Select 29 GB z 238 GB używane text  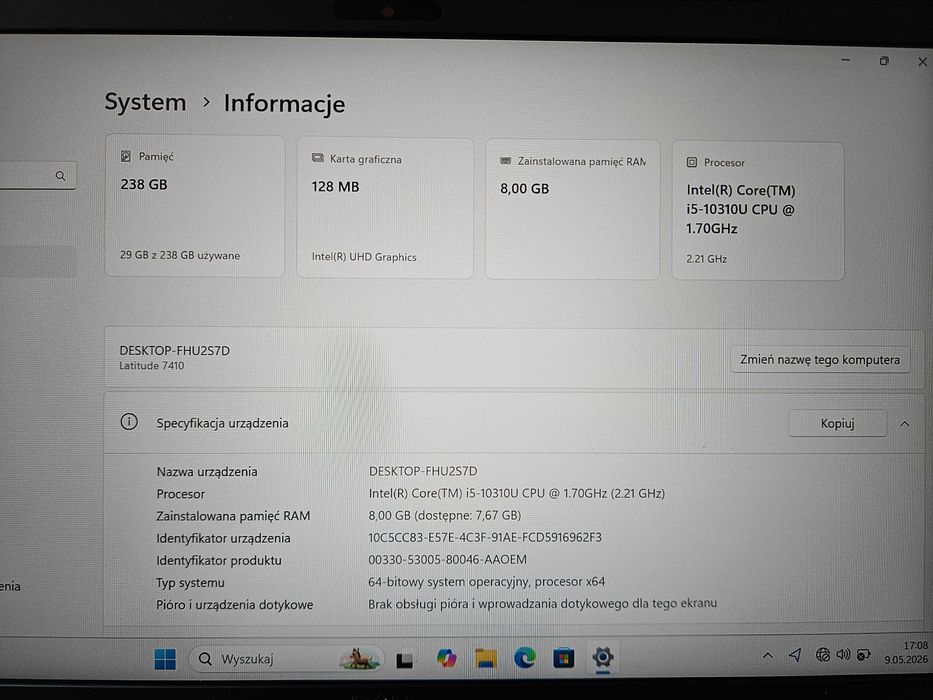[x=180, y=255]
